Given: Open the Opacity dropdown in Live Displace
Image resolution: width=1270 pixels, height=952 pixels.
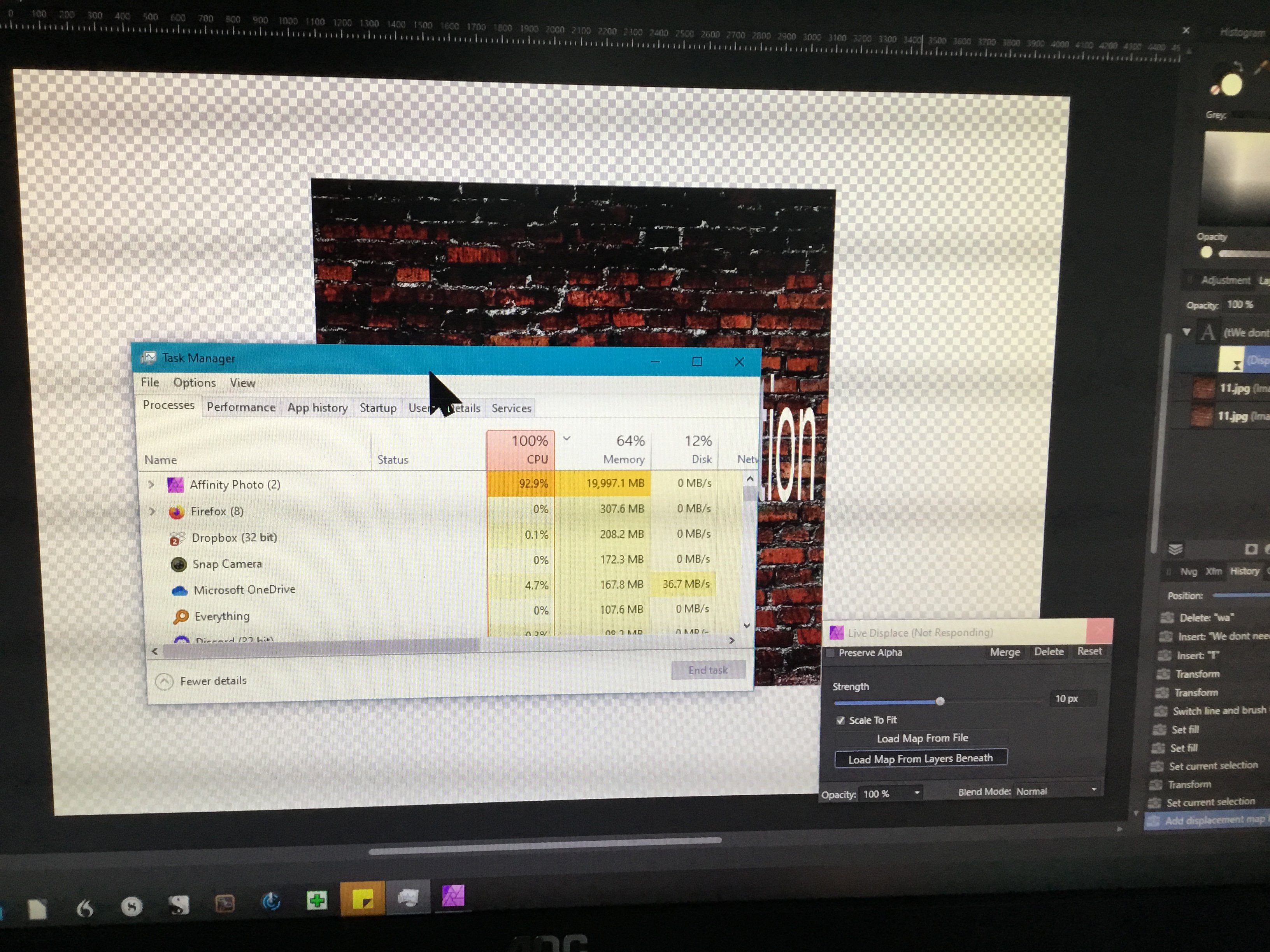Looking at the screenshot, I should click(x=917, y=793).
